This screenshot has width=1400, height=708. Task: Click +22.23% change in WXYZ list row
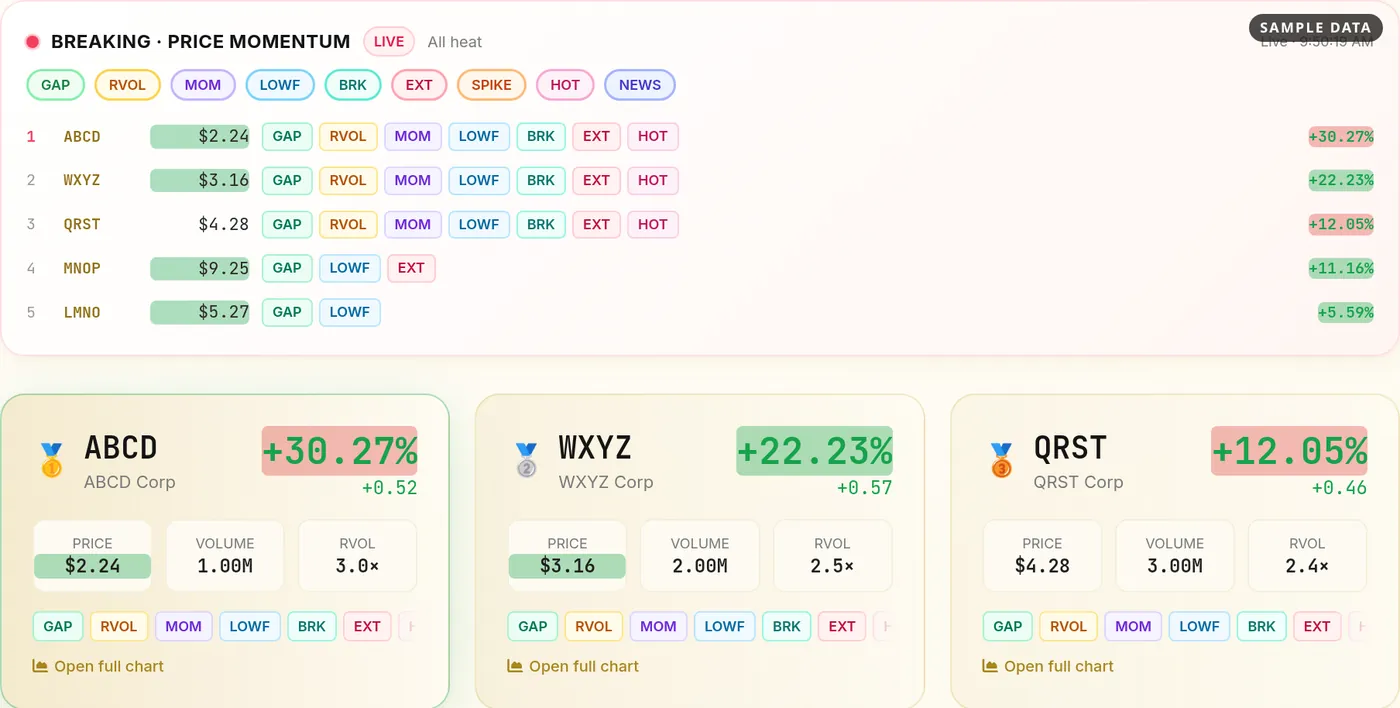click(1341, 181)
